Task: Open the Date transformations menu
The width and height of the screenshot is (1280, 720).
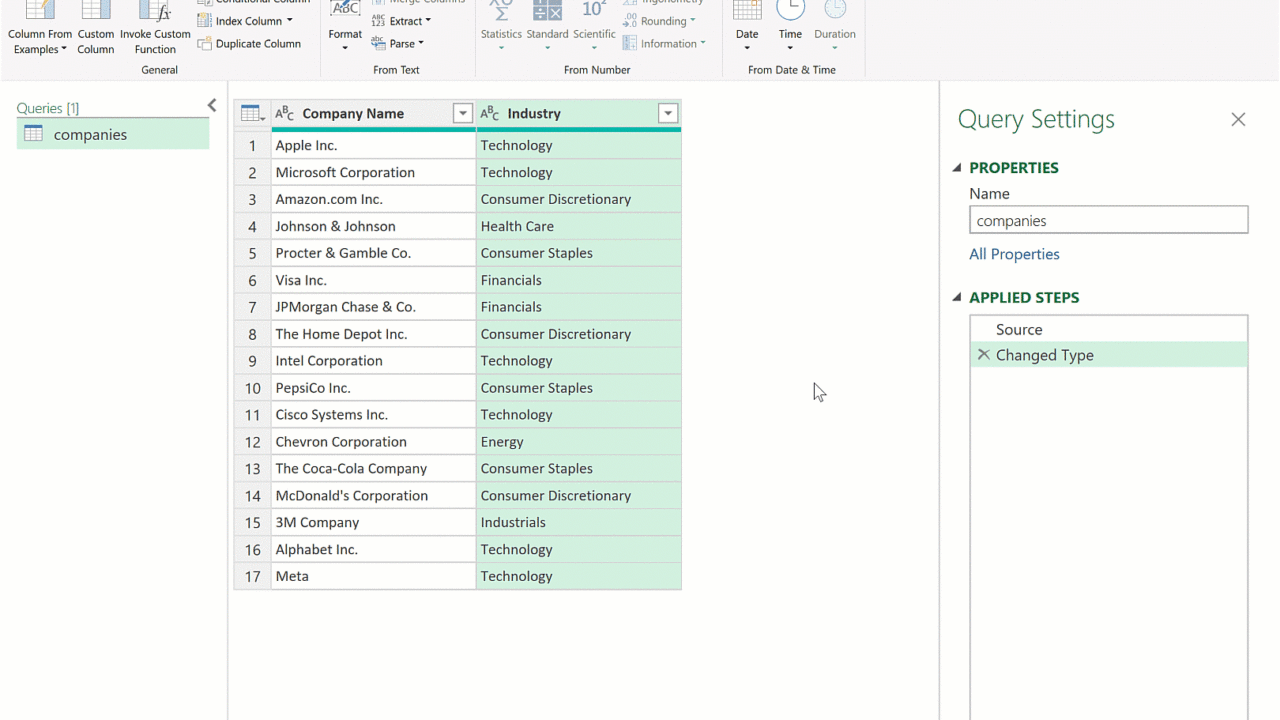Action: (x=747, y=35)
